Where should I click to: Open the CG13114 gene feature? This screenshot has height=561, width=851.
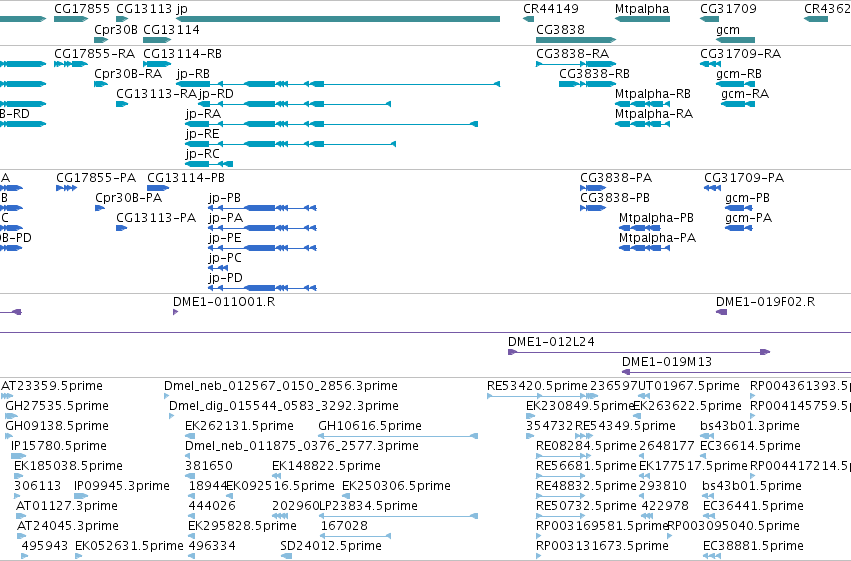tap(157, 40)
